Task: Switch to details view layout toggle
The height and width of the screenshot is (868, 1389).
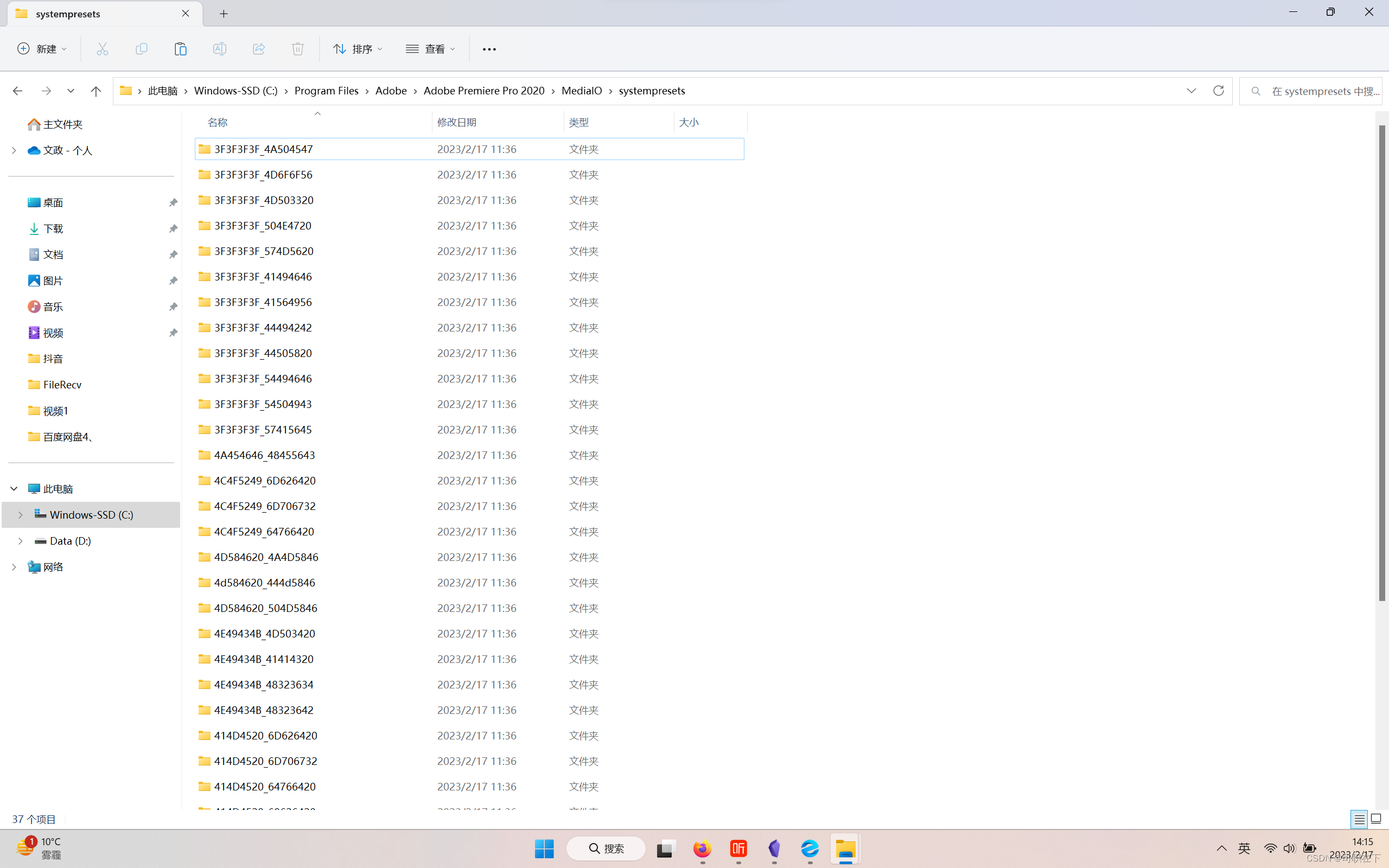Action: pyautogui.click(x=1359, y=819)
